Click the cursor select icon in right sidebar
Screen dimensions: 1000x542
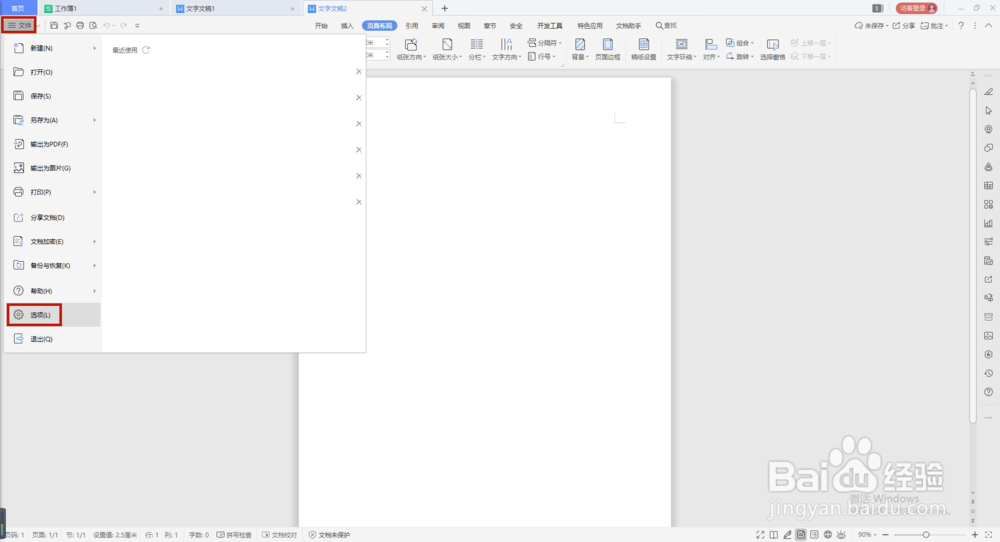[x=989, y=110]
